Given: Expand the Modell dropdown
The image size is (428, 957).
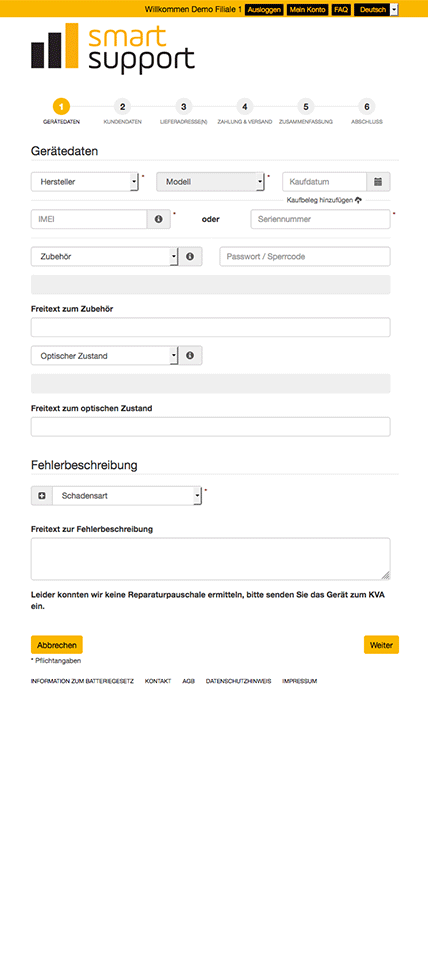Looking at the screenshot, I should tap(211, 181).
